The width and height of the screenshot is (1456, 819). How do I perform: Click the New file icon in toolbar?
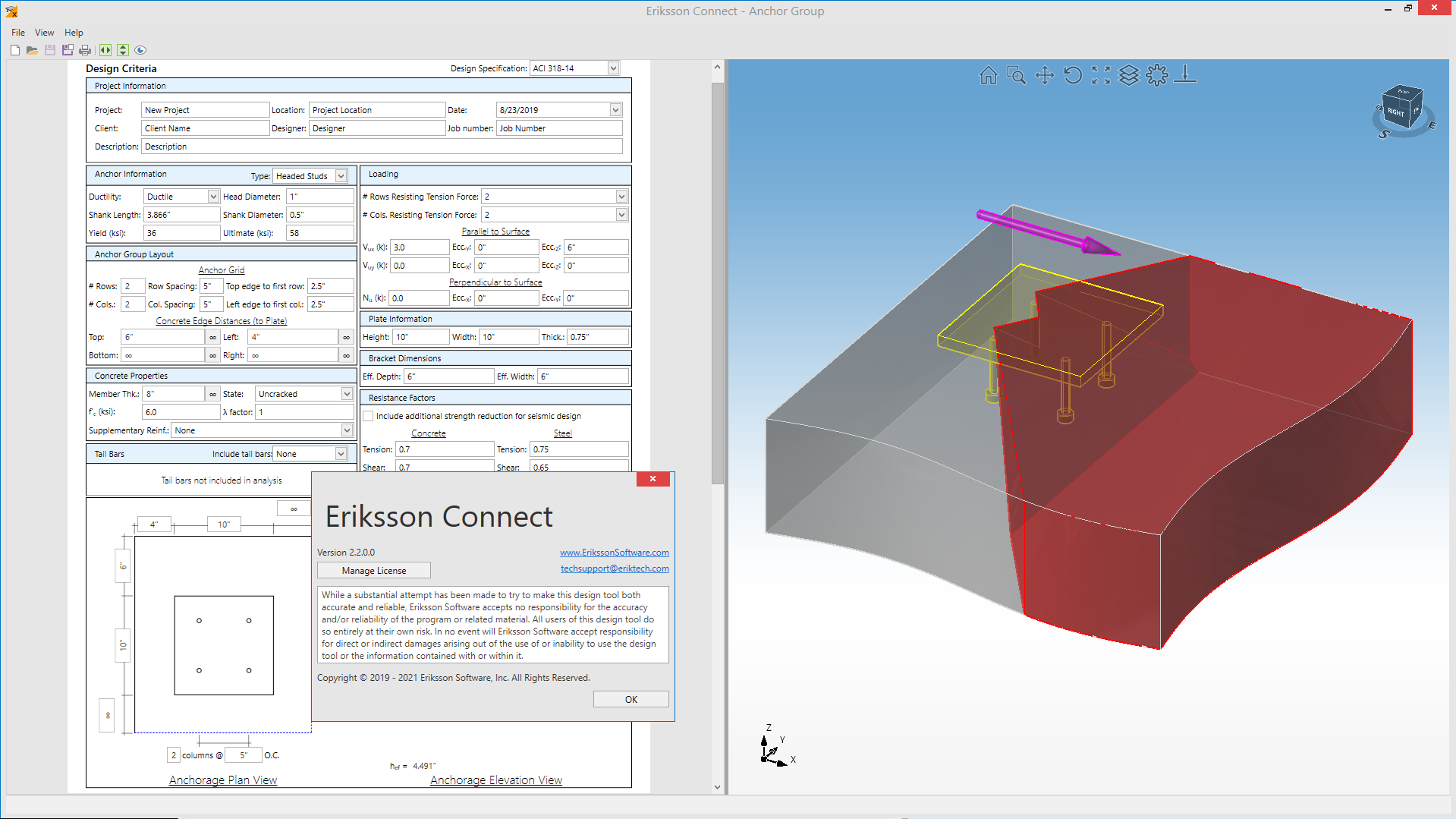tap(15, 50)
